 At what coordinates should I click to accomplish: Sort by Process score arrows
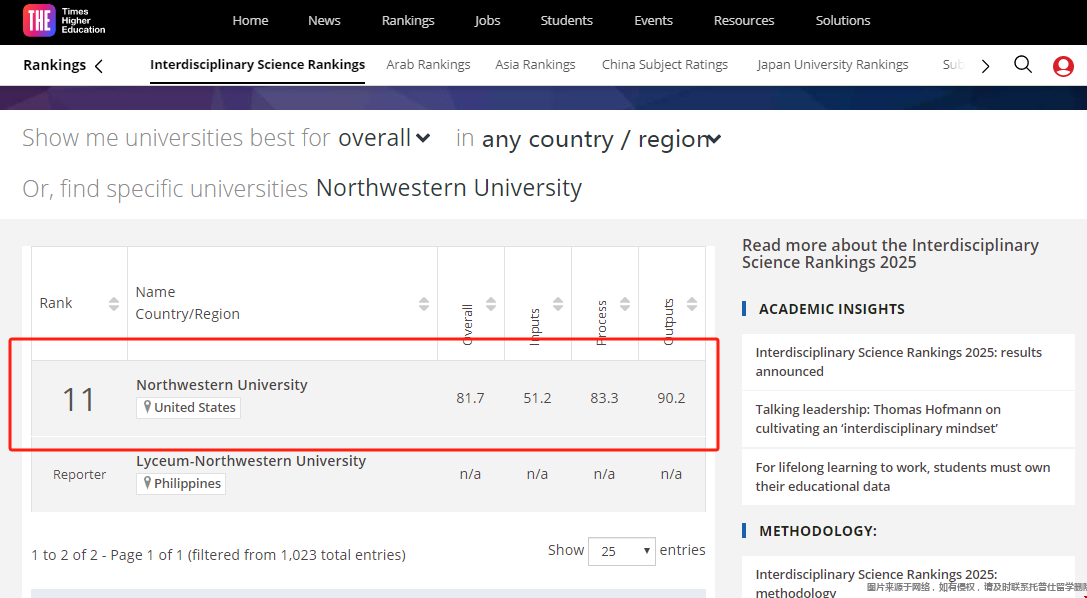pos(625,304)
